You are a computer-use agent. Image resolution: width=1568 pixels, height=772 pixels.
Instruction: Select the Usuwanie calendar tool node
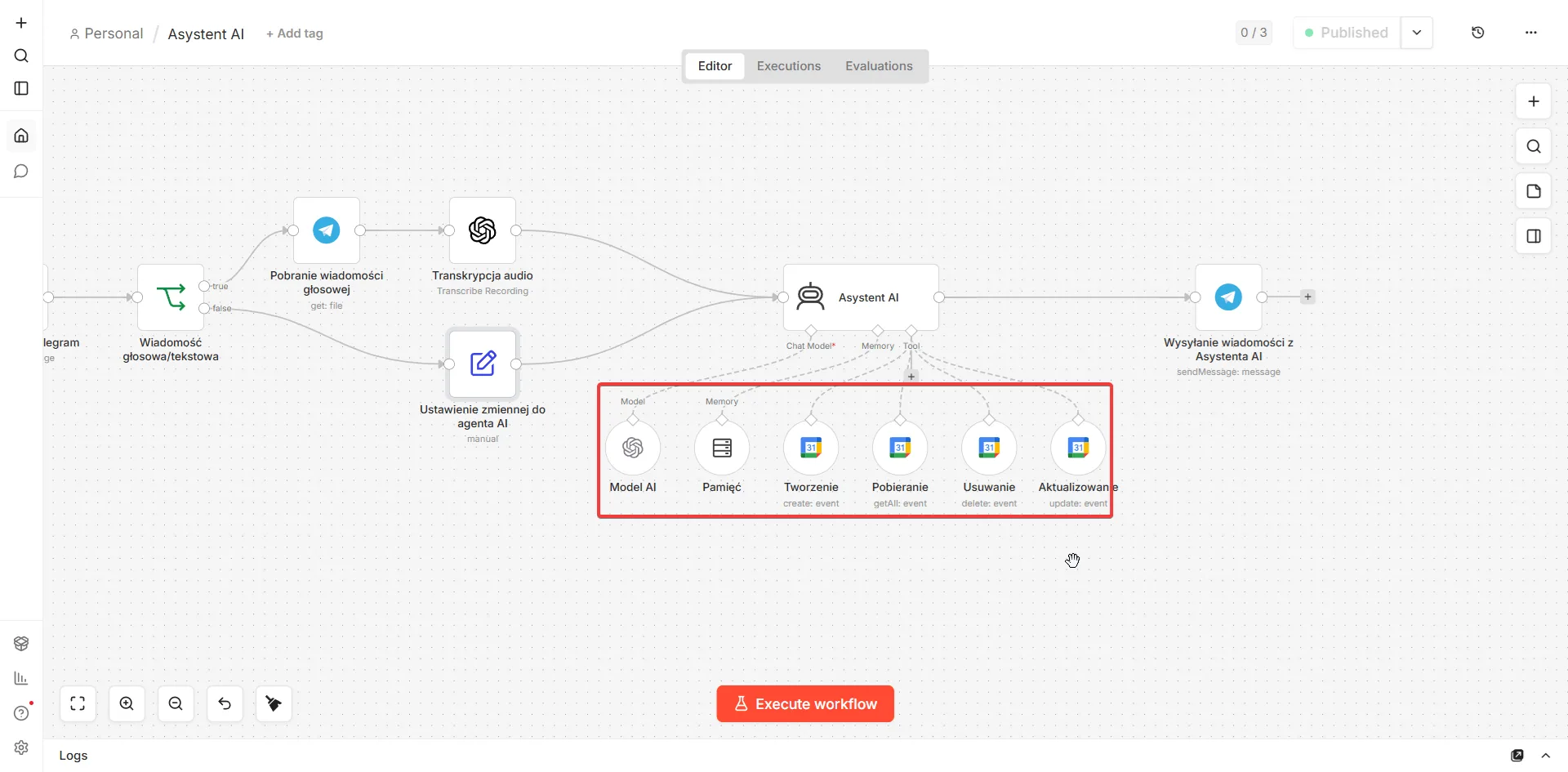tap(989, 448)
